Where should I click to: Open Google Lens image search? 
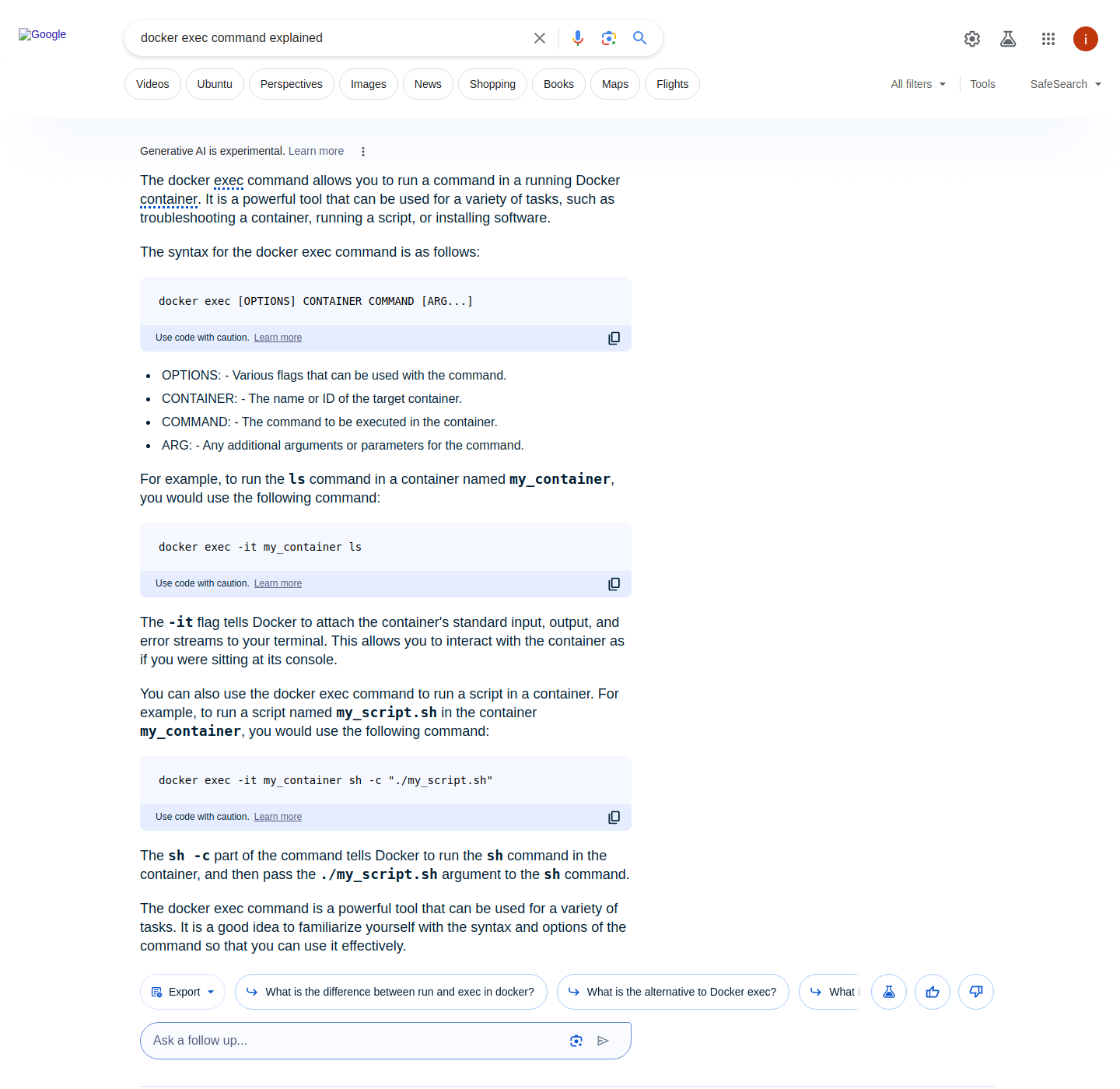[608, 38]
